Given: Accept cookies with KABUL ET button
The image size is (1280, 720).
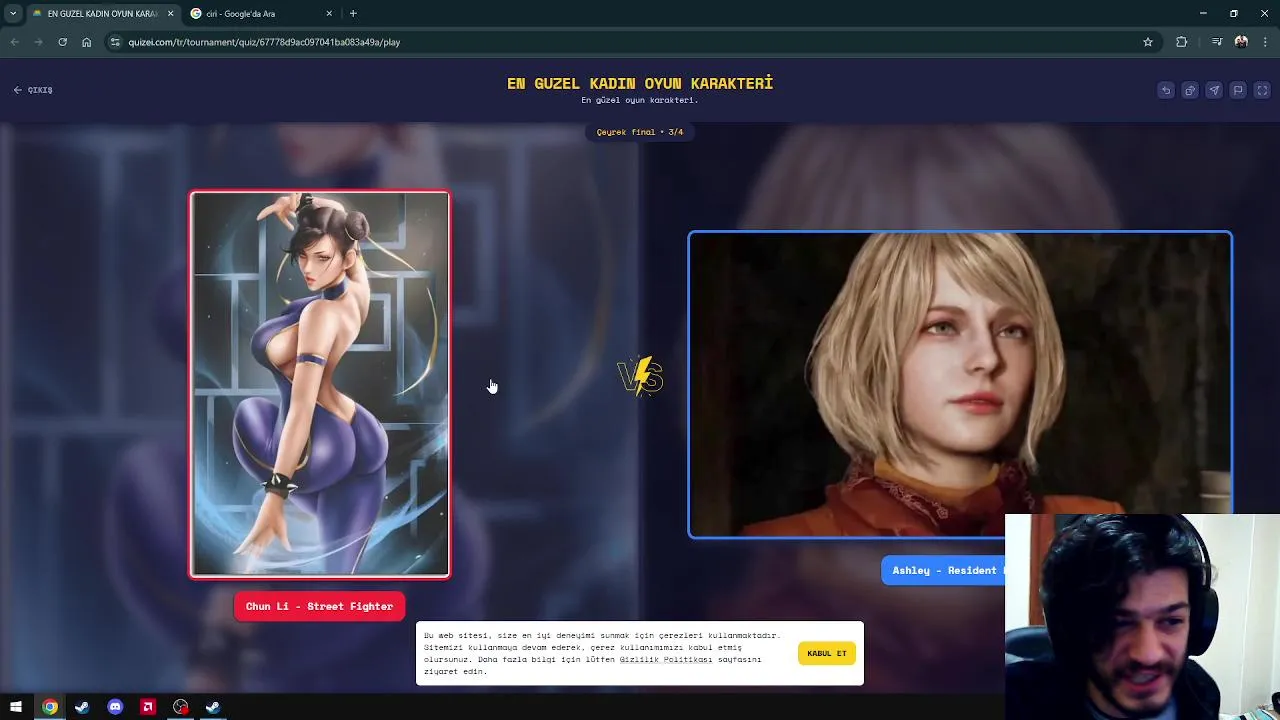Looking at the screenshot, I should tap(827, 653).
